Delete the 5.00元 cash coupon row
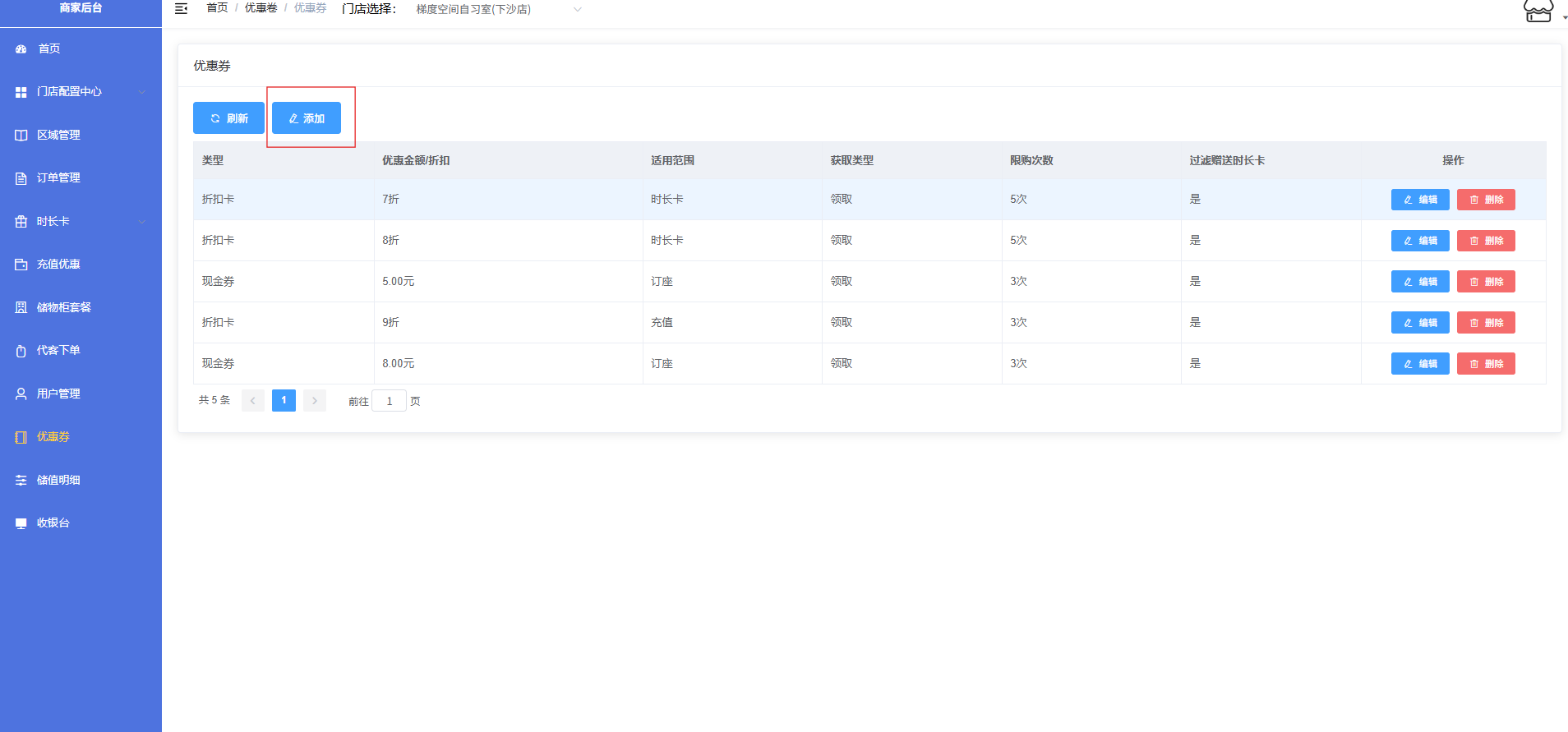The image size is (1568, 732). click(x=1485, y=282)
